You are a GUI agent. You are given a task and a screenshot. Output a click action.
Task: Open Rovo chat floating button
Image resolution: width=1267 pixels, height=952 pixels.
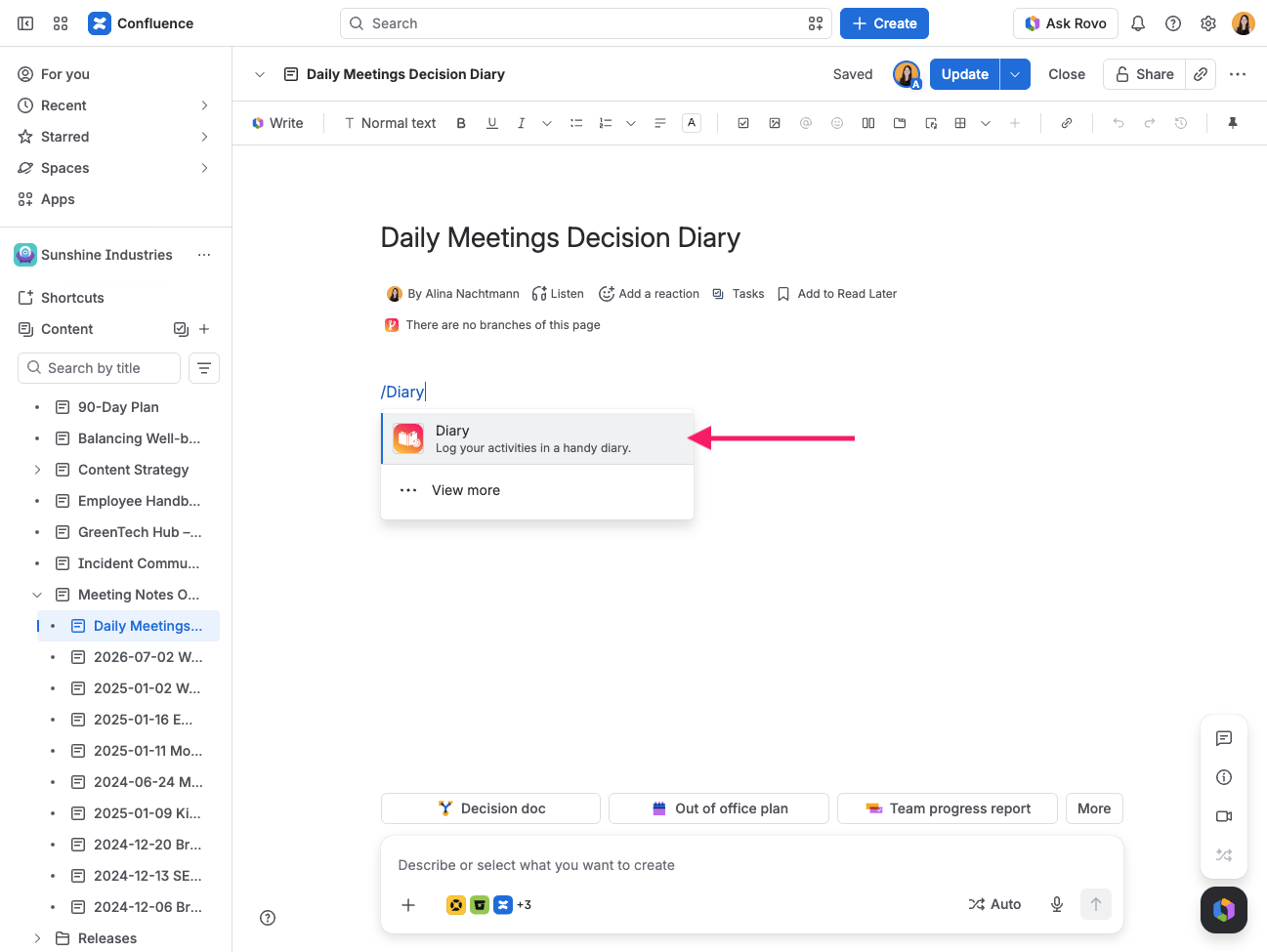[x=1224, y=910]
